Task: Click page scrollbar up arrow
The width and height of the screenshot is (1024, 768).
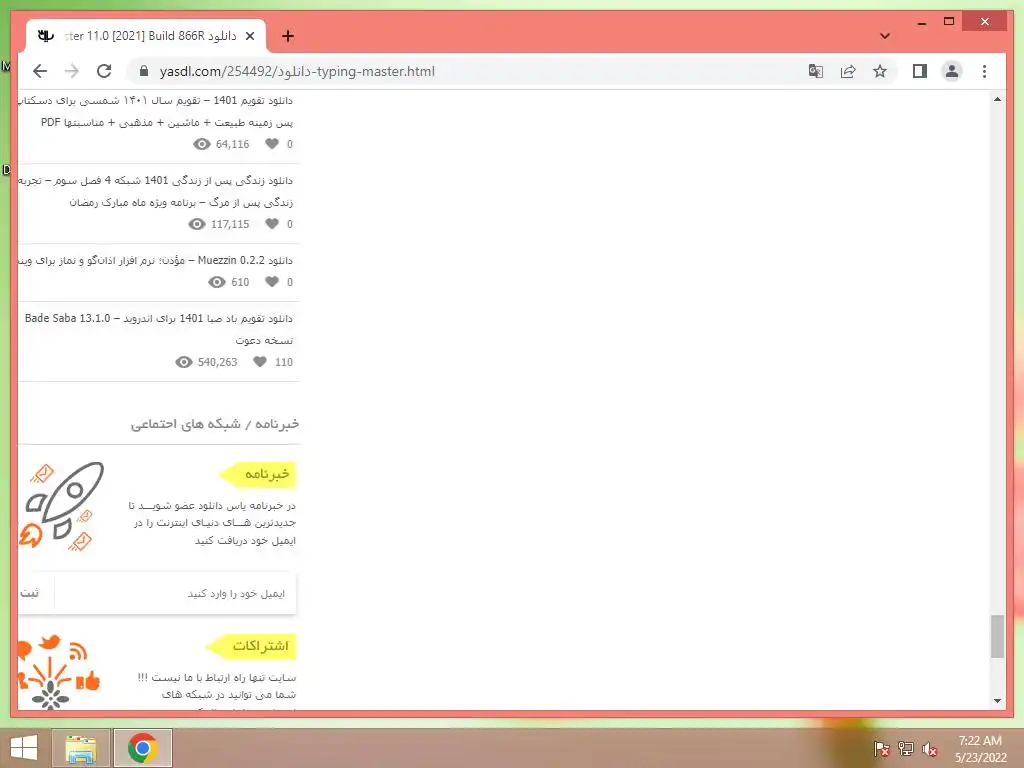Action: point(997,100)
